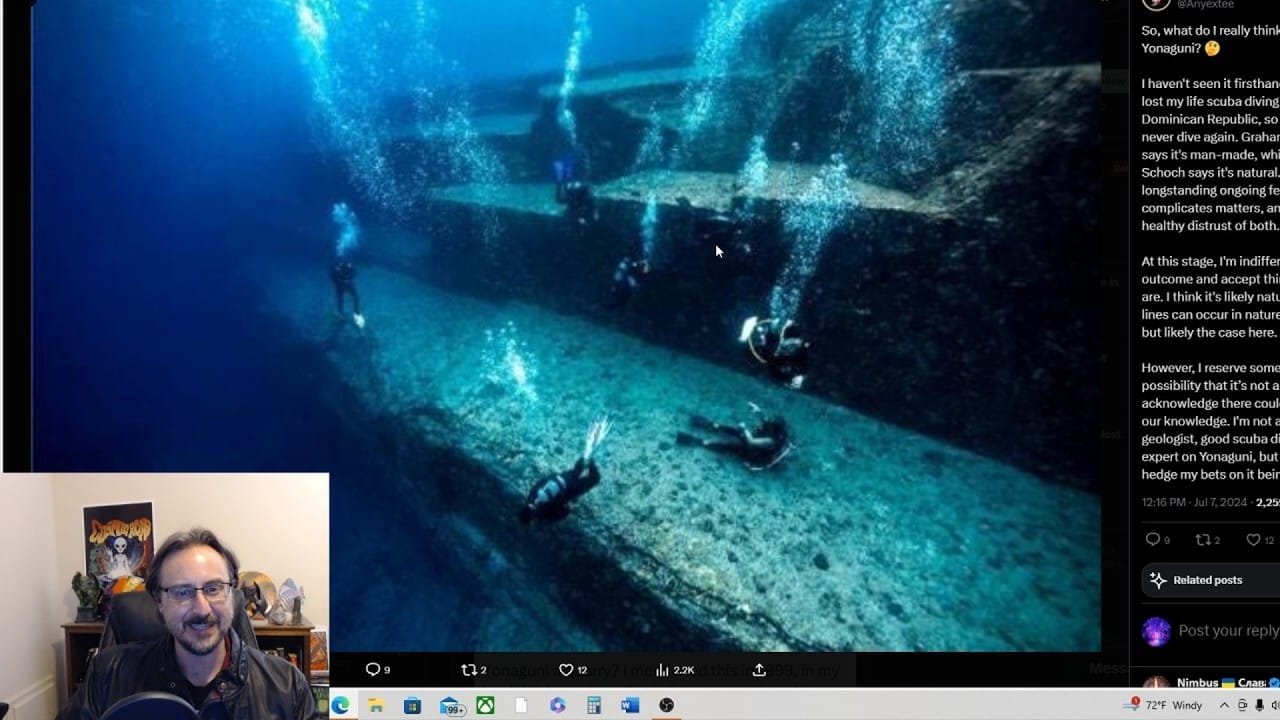Click the microphone tray icon
The height and width of the screenshot is (720, 1280).
[x=1259, y=705]
